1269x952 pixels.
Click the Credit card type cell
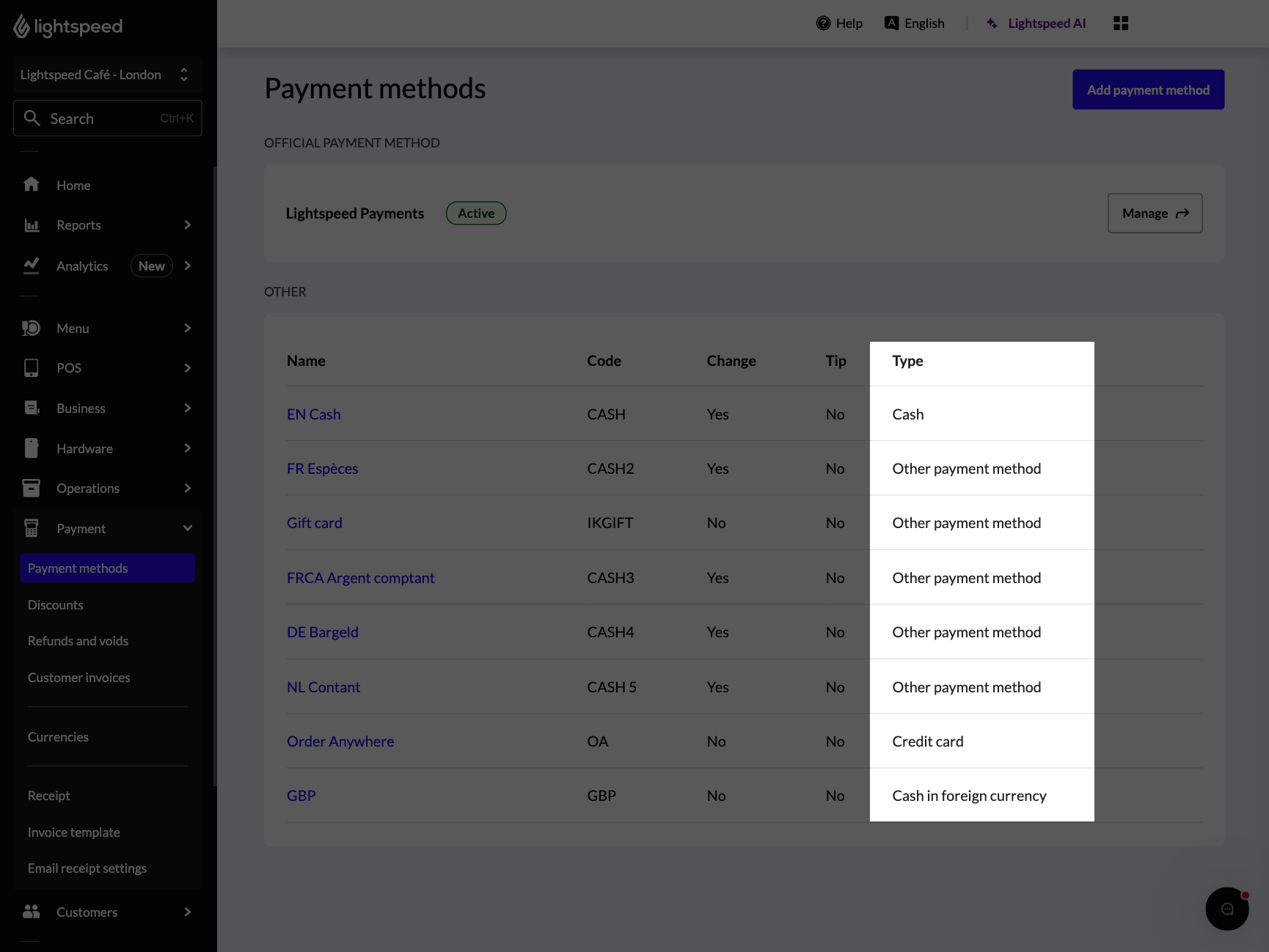click(x=927, y=742)
